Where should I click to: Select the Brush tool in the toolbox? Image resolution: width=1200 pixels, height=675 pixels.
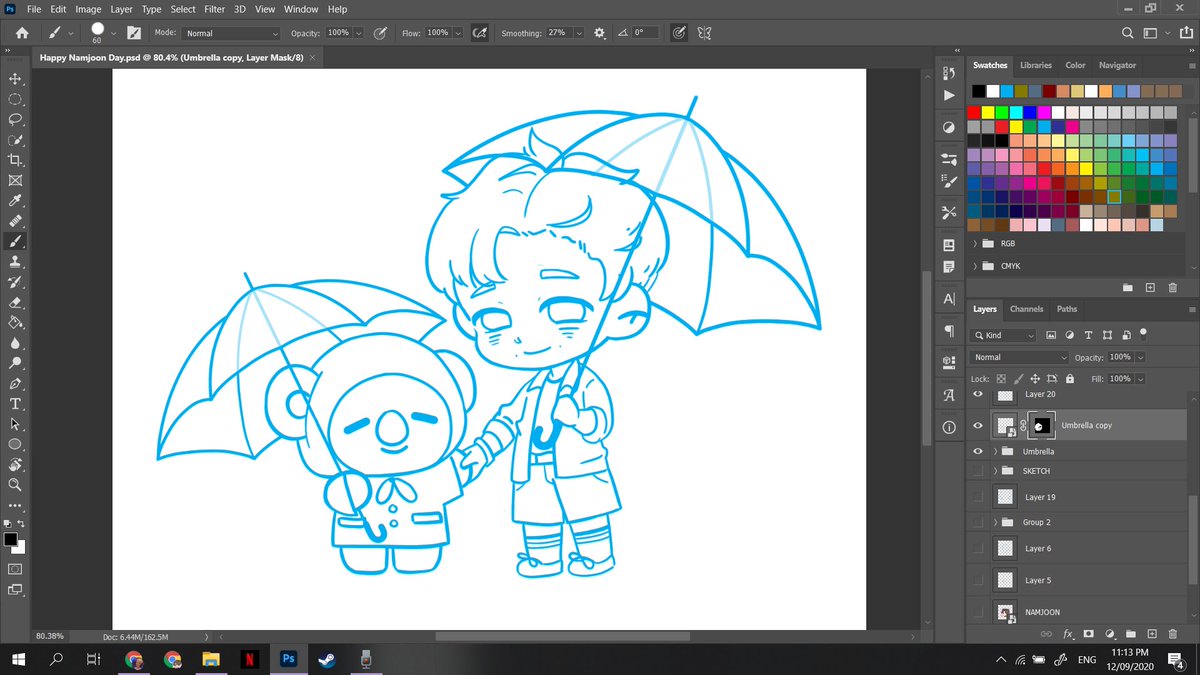15,242
